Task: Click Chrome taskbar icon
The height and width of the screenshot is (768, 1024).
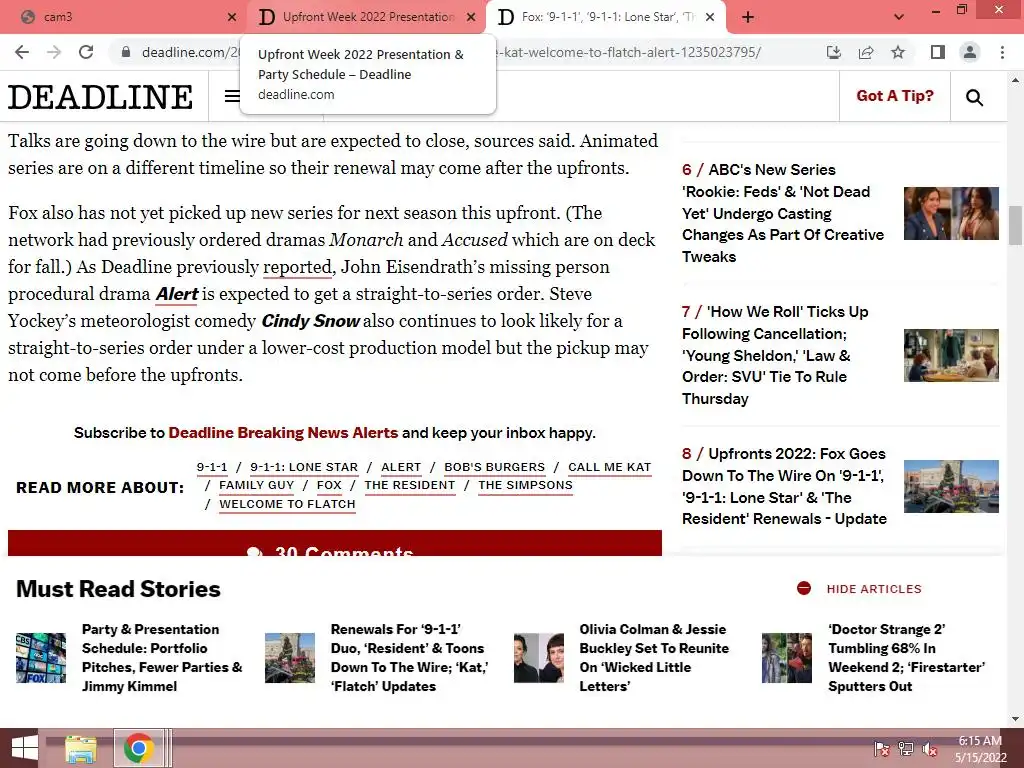Action: pyautogui.click(x=138, y=748)
